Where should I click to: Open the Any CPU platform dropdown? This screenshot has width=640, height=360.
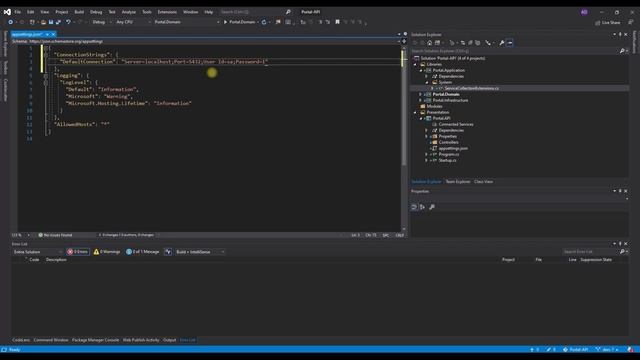133,22
